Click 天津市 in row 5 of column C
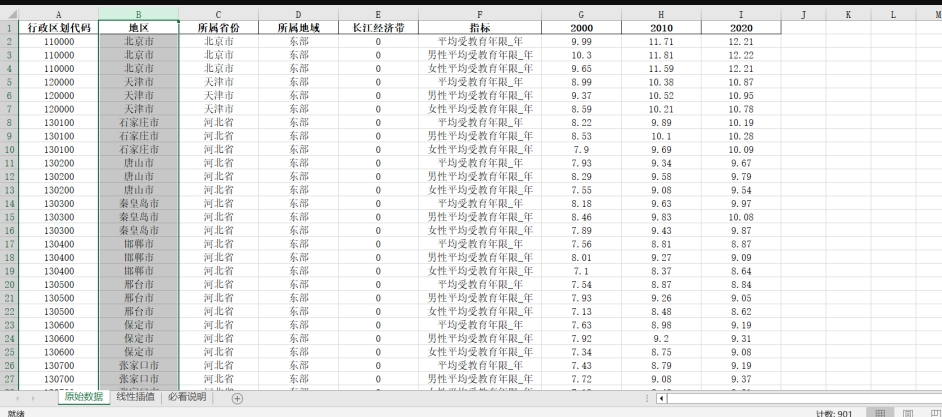 (x=218, y=82)
